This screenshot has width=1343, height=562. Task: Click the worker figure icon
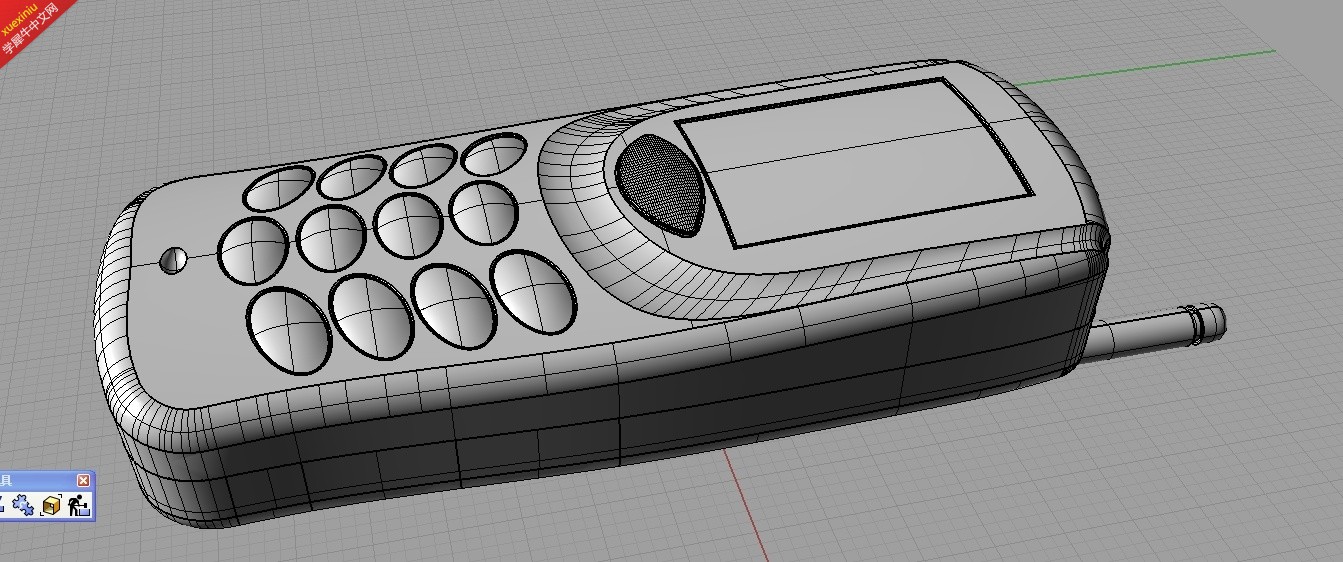pyautogui.click(x=79, y=506)
